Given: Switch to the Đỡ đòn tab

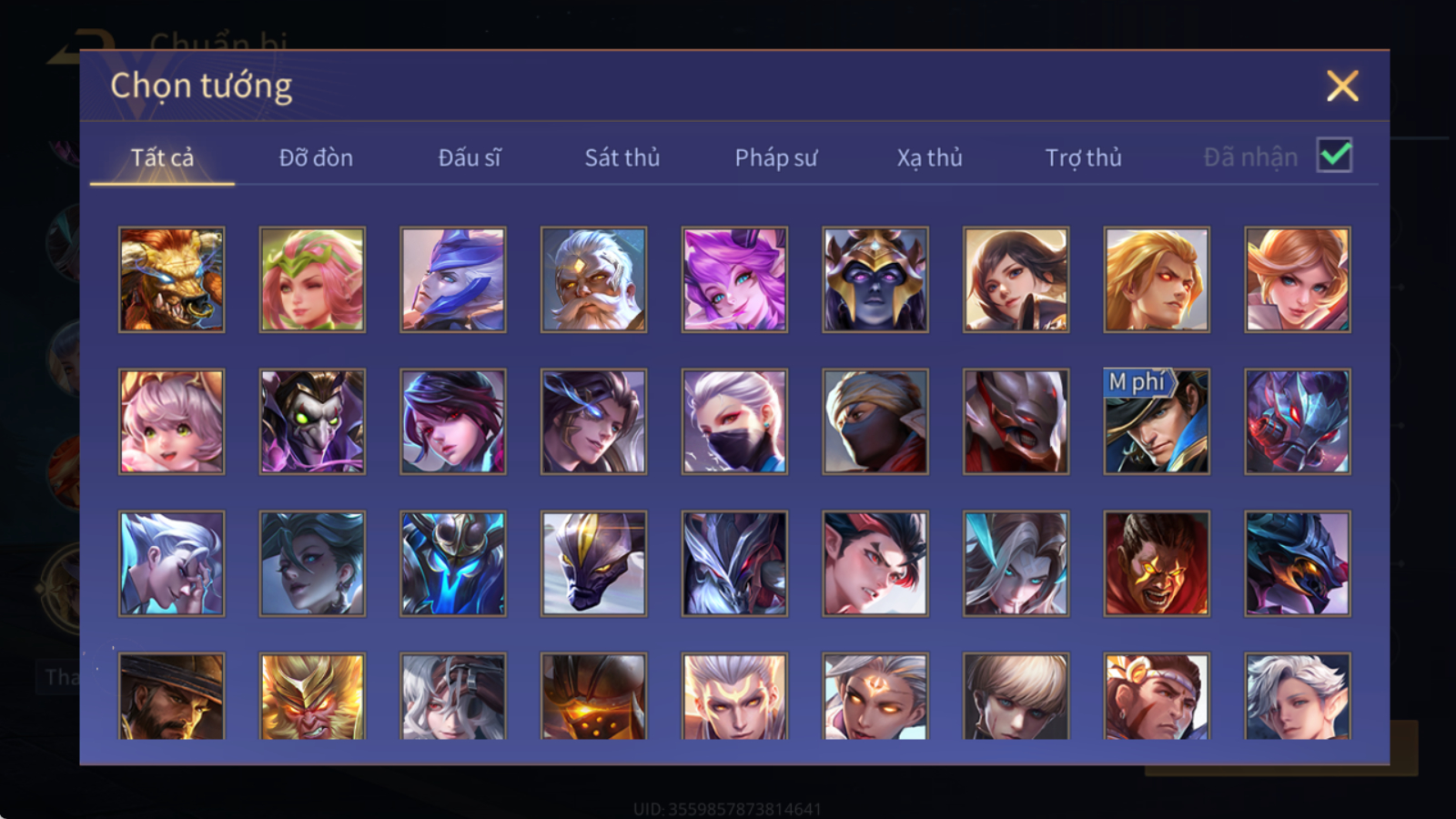Looking at the screenshot, I should (316, 157).
